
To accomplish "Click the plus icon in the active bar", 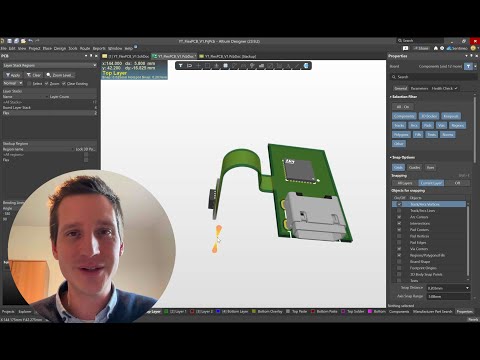I will click(x=198, y=66).
